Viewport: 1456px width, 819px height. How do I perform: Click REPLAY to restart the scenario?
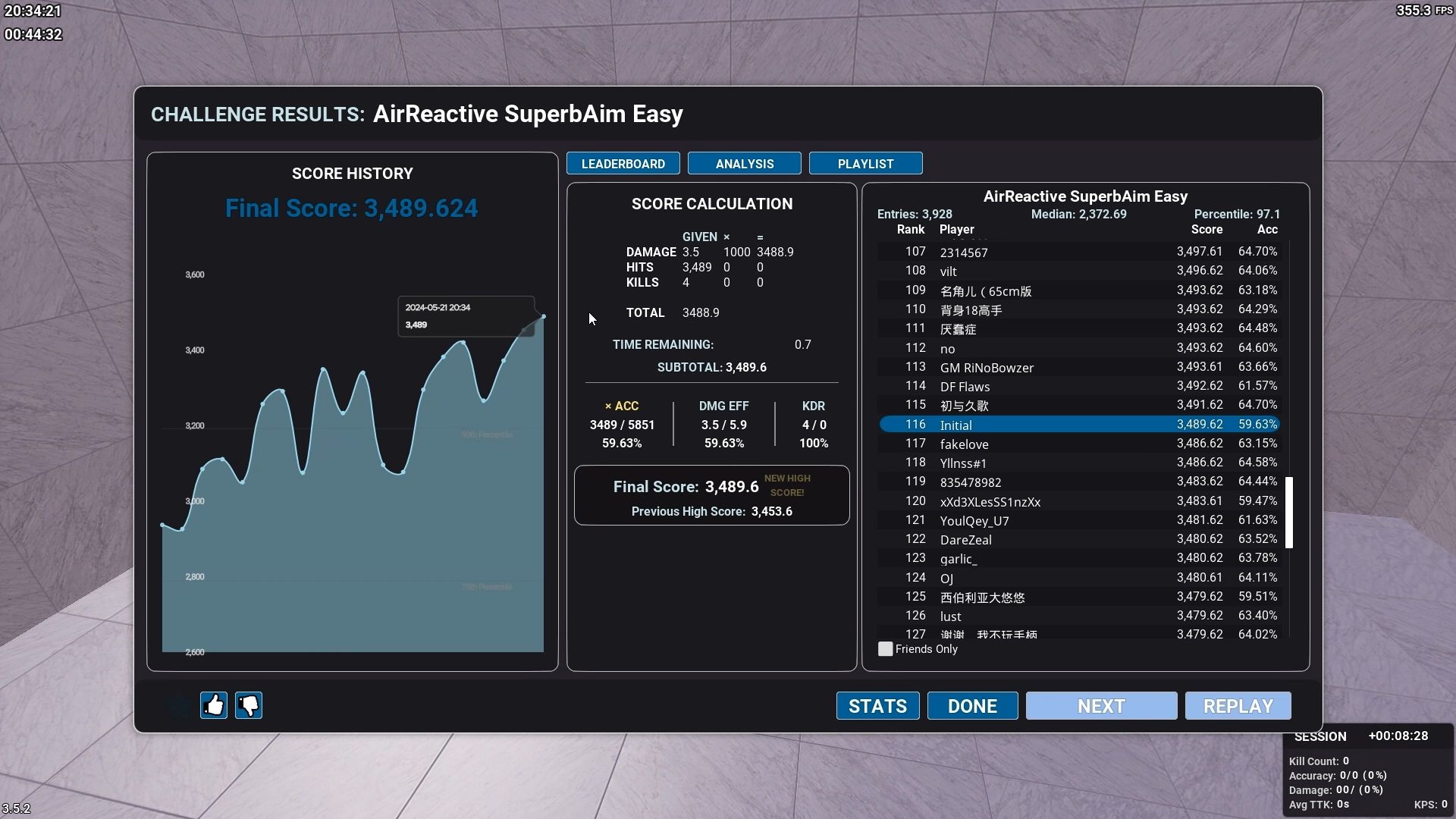pos(1237,705)
